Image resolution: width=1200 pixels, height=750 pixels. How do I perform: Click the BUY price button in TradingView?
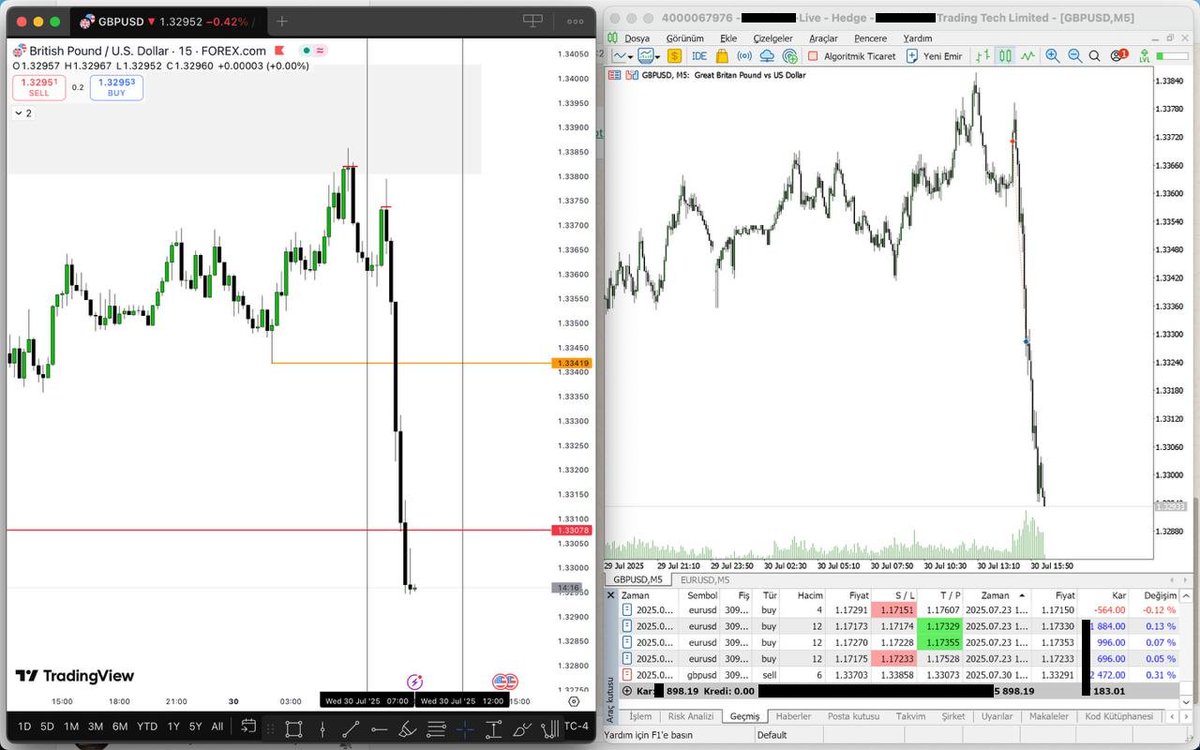tap(116, 88)
